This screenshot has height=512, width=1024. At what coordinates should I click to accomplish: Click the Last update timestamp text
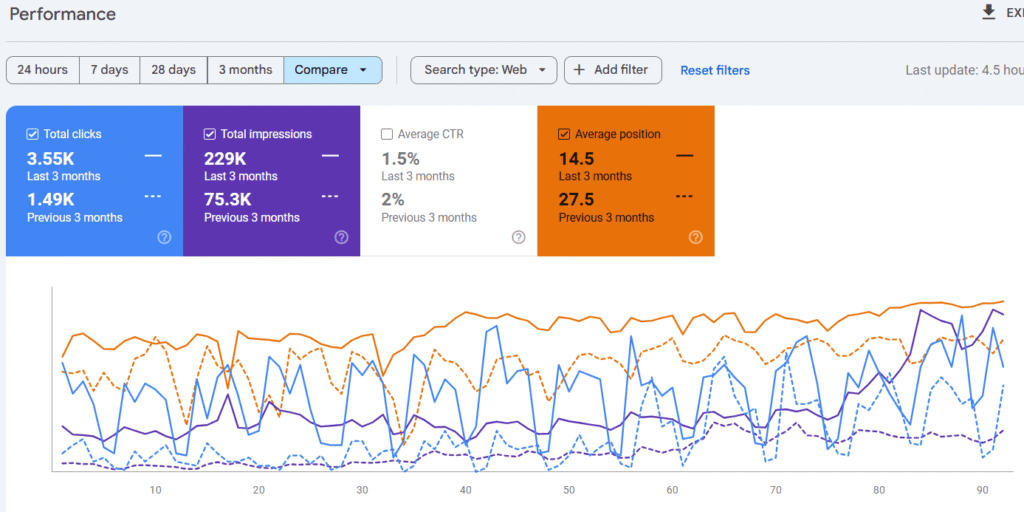[x=964, y=70]
